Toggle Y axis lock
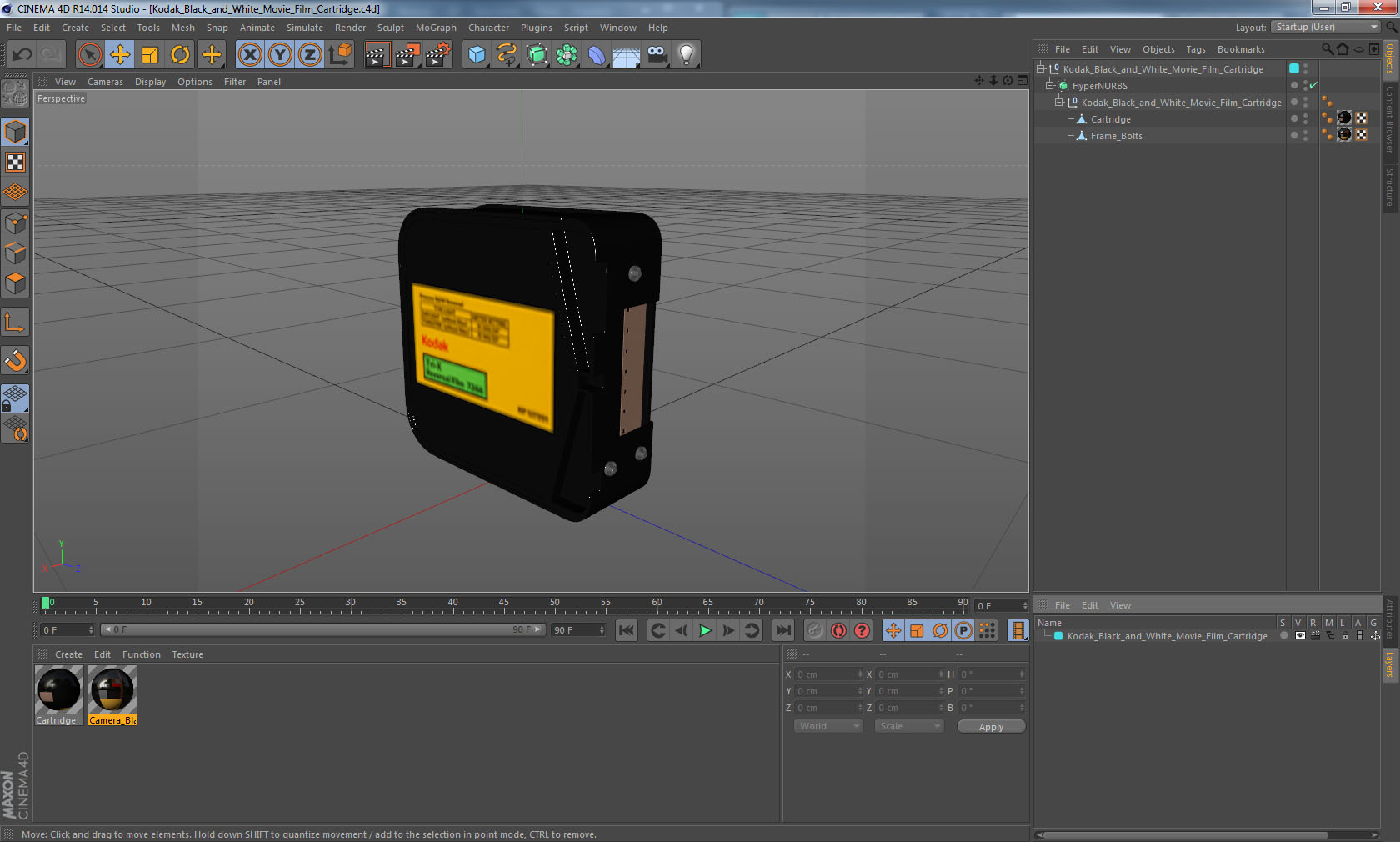This screenshot has width=1400, height=842. 280,55
